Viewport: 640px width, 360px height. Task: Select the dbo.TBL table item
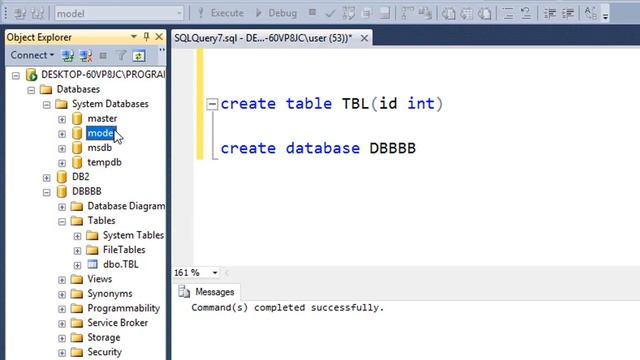tap(120, 264)
